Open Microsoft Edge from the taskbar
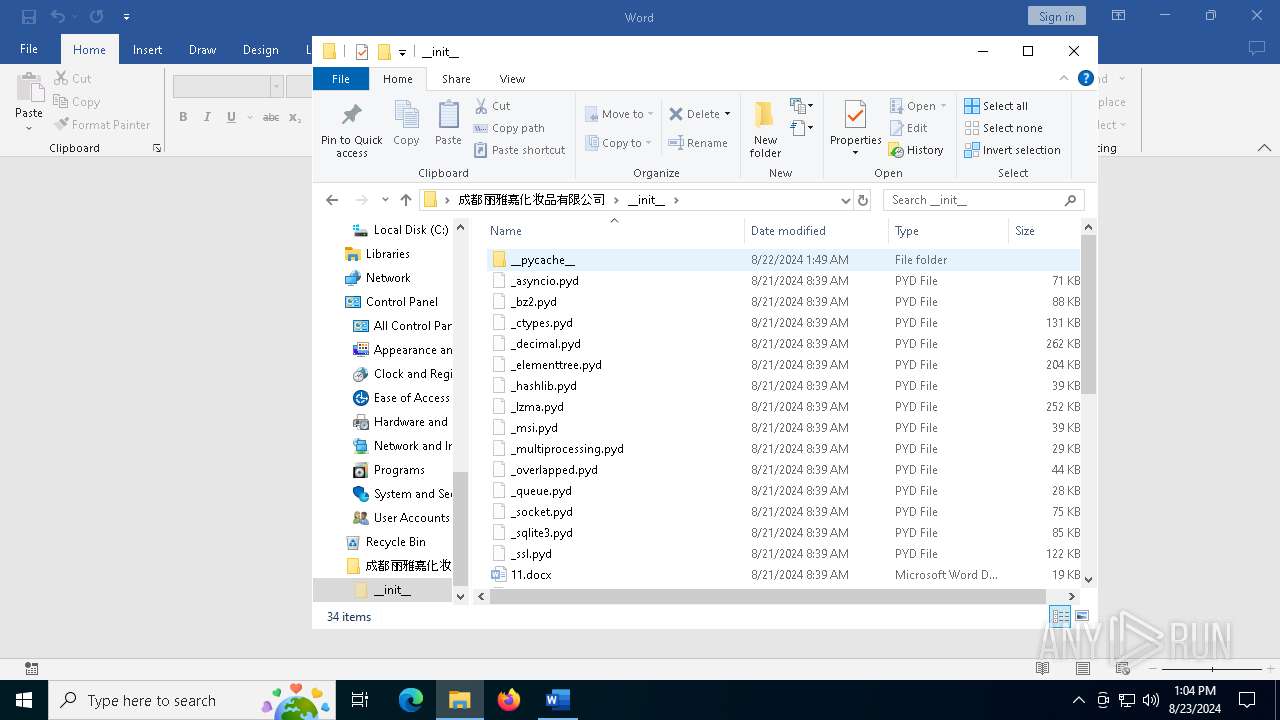This screenshot has width=1280, height=720. pos(411,700)
